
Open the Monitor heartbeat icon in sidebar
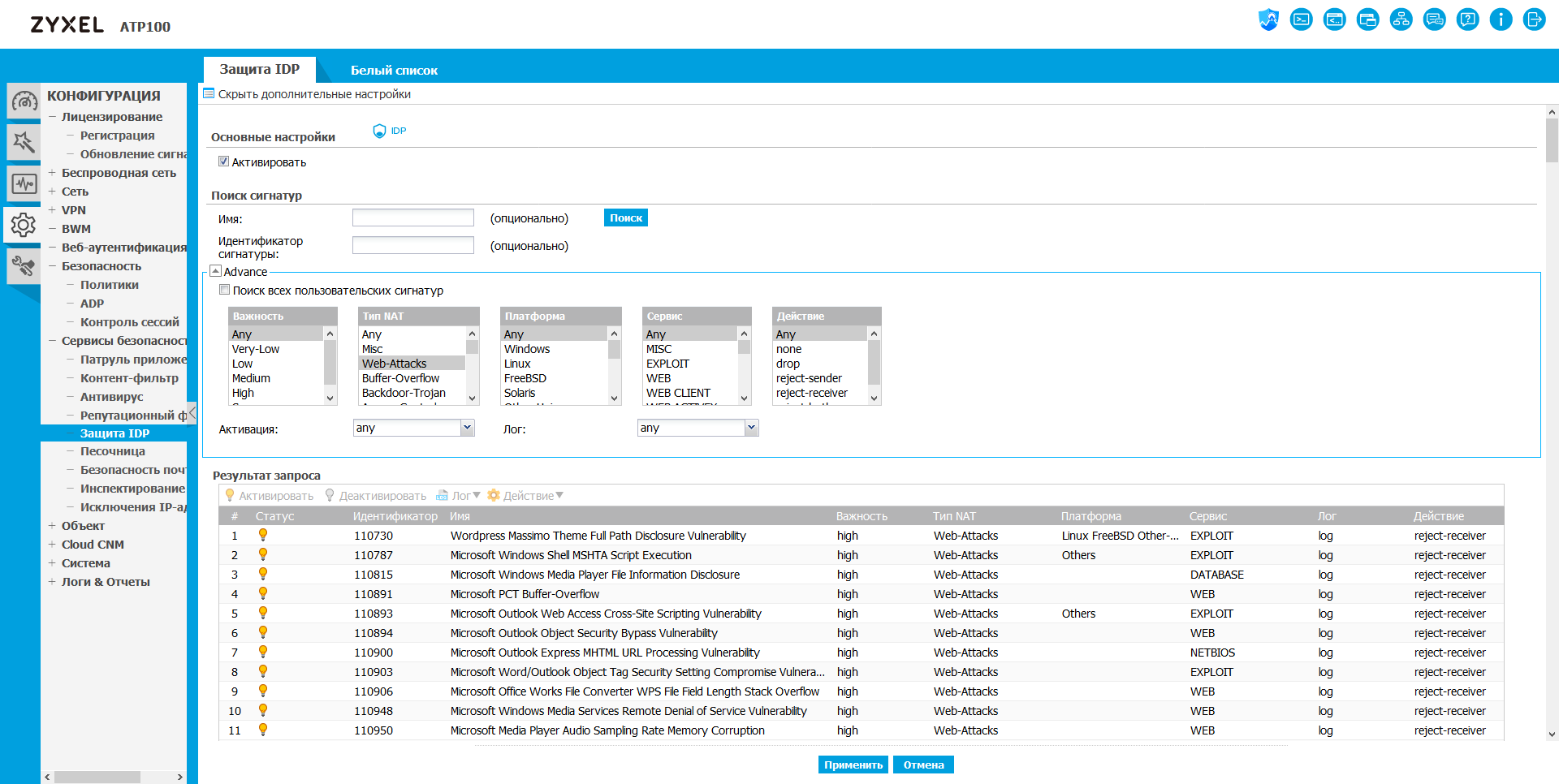[x=24, y=184]
